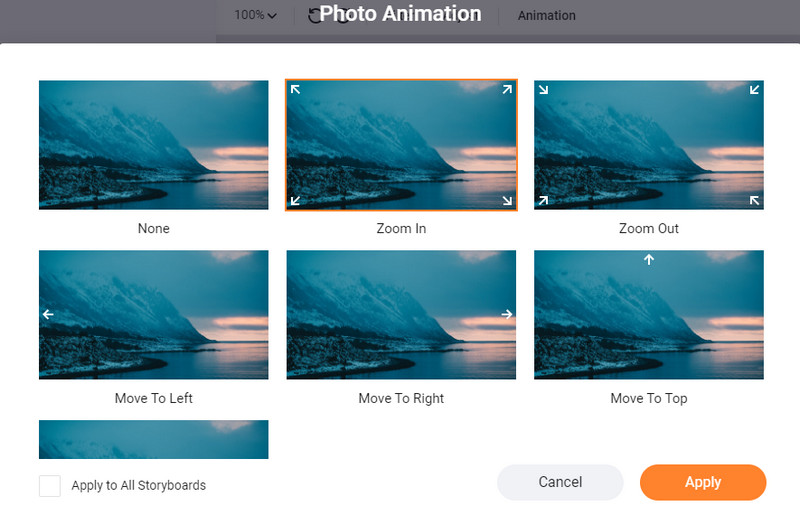Pick the Move To Left animation preview
The image size is (800, 525).
pos(153,315)
